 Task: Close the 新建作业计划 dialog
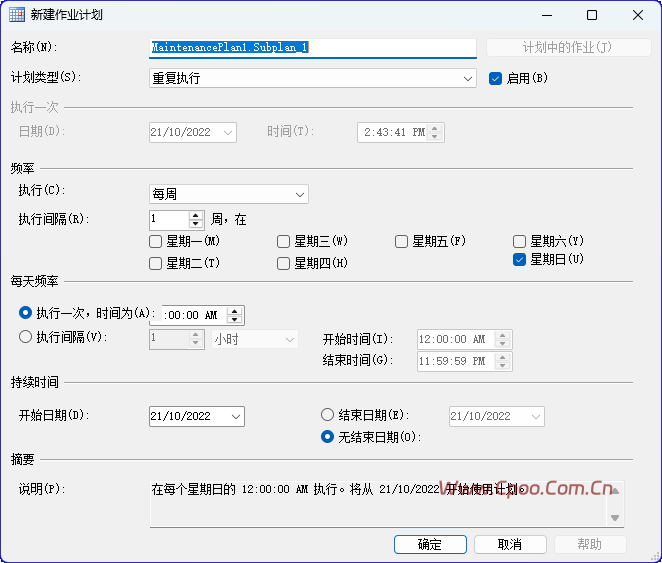pos(638,15)
